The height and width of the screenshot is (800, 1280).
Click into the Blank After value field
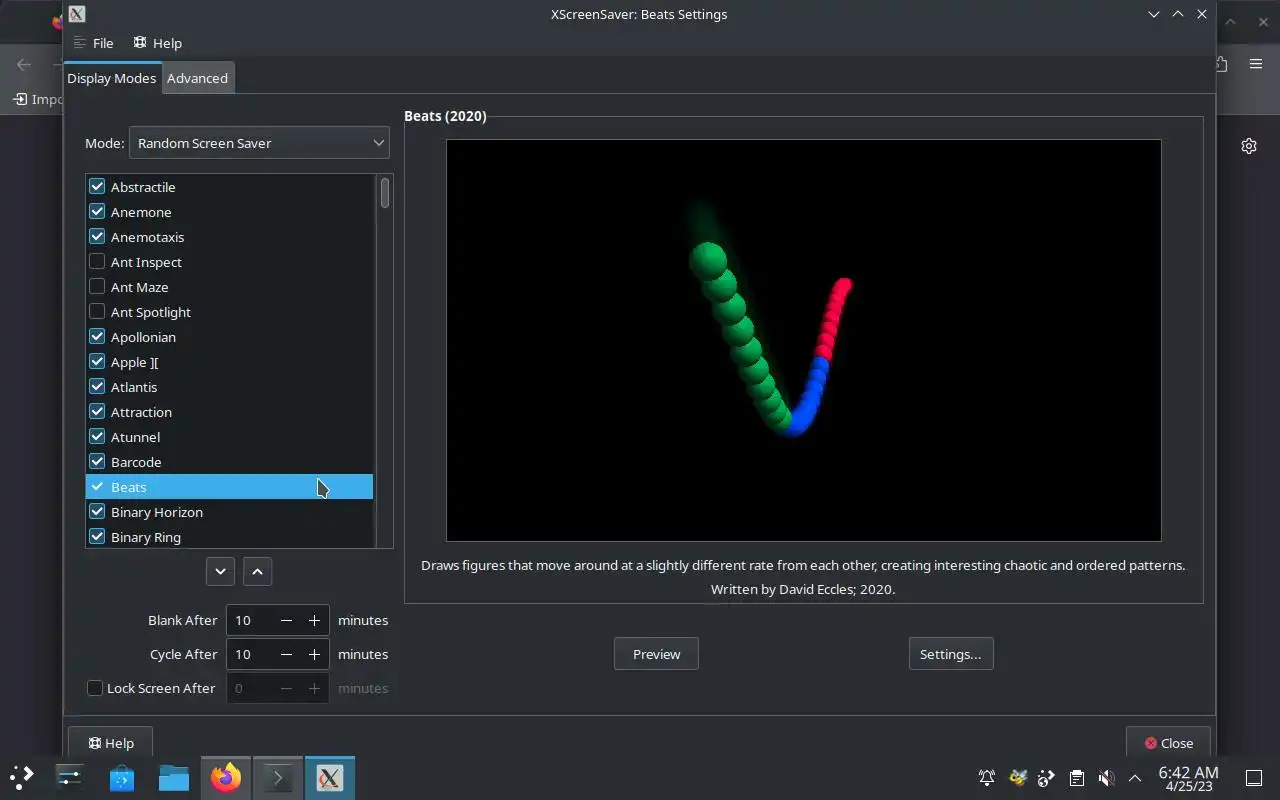[250, 620]
